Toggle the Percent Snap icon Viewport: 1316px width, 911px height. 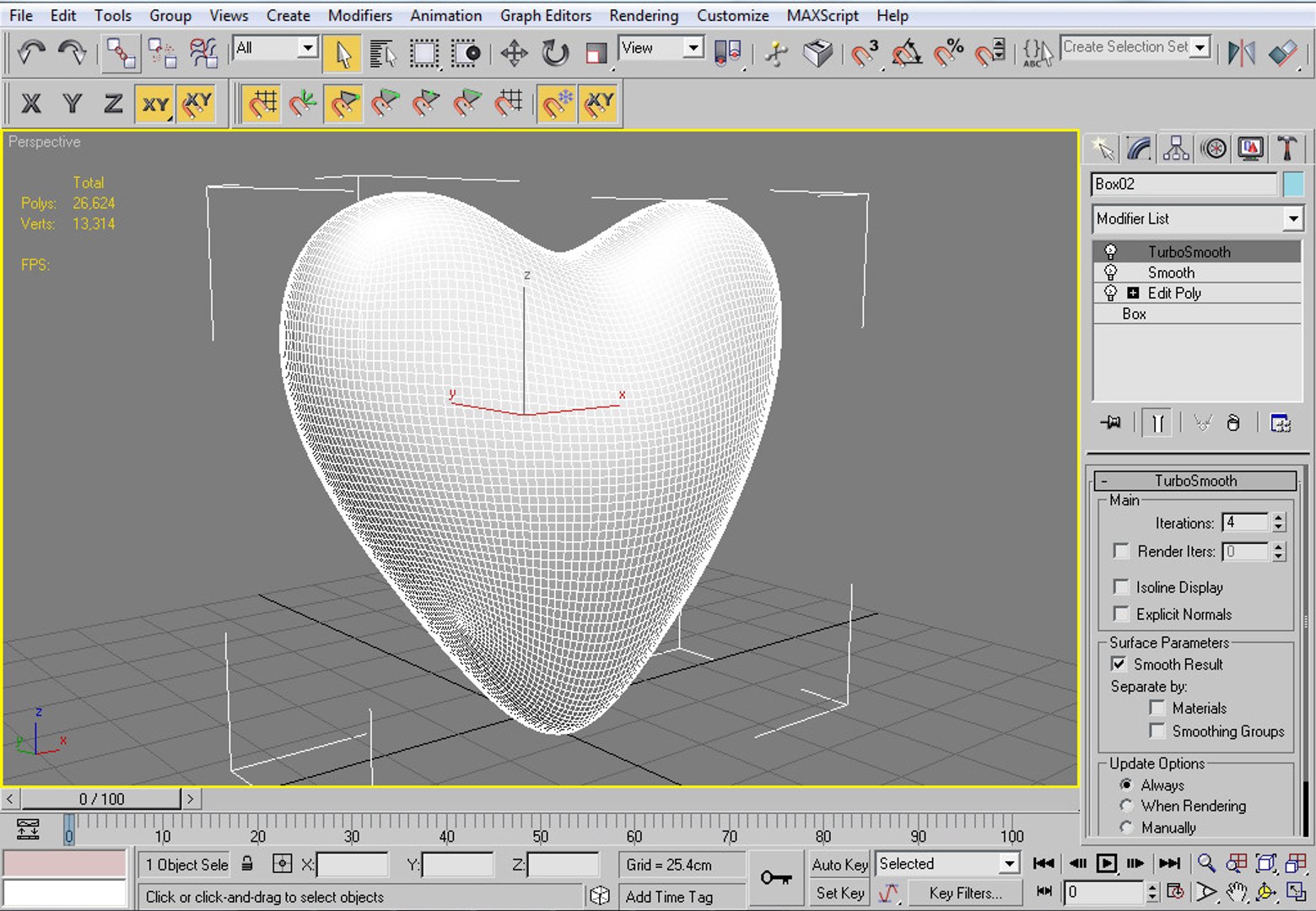[x=948, y=53]
